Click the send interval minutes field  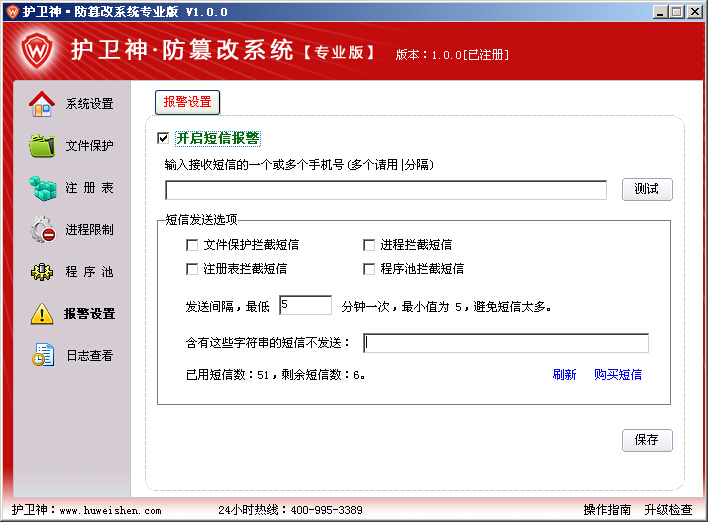coord(306,305)
